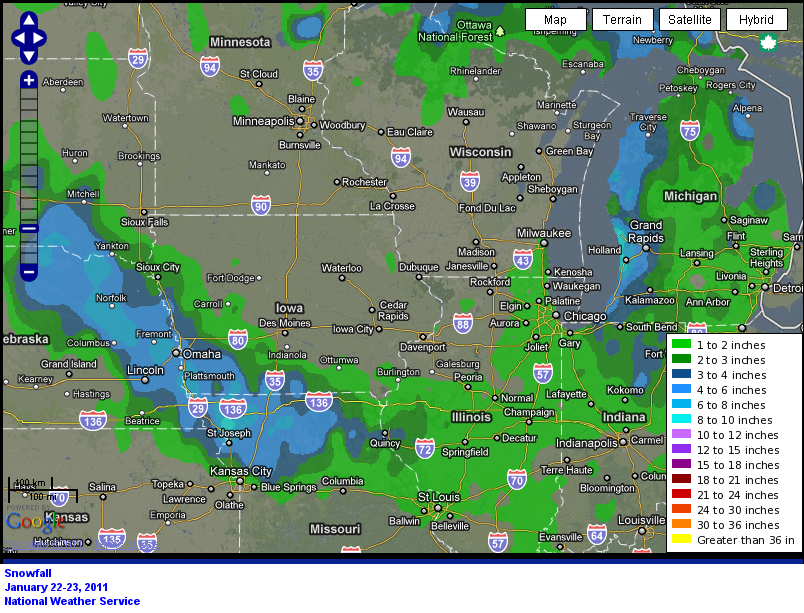Viewport: 804px width, 613px height.
Task: Click the I-35 shield near St Cloud
Action: click(x=313, y=71)
